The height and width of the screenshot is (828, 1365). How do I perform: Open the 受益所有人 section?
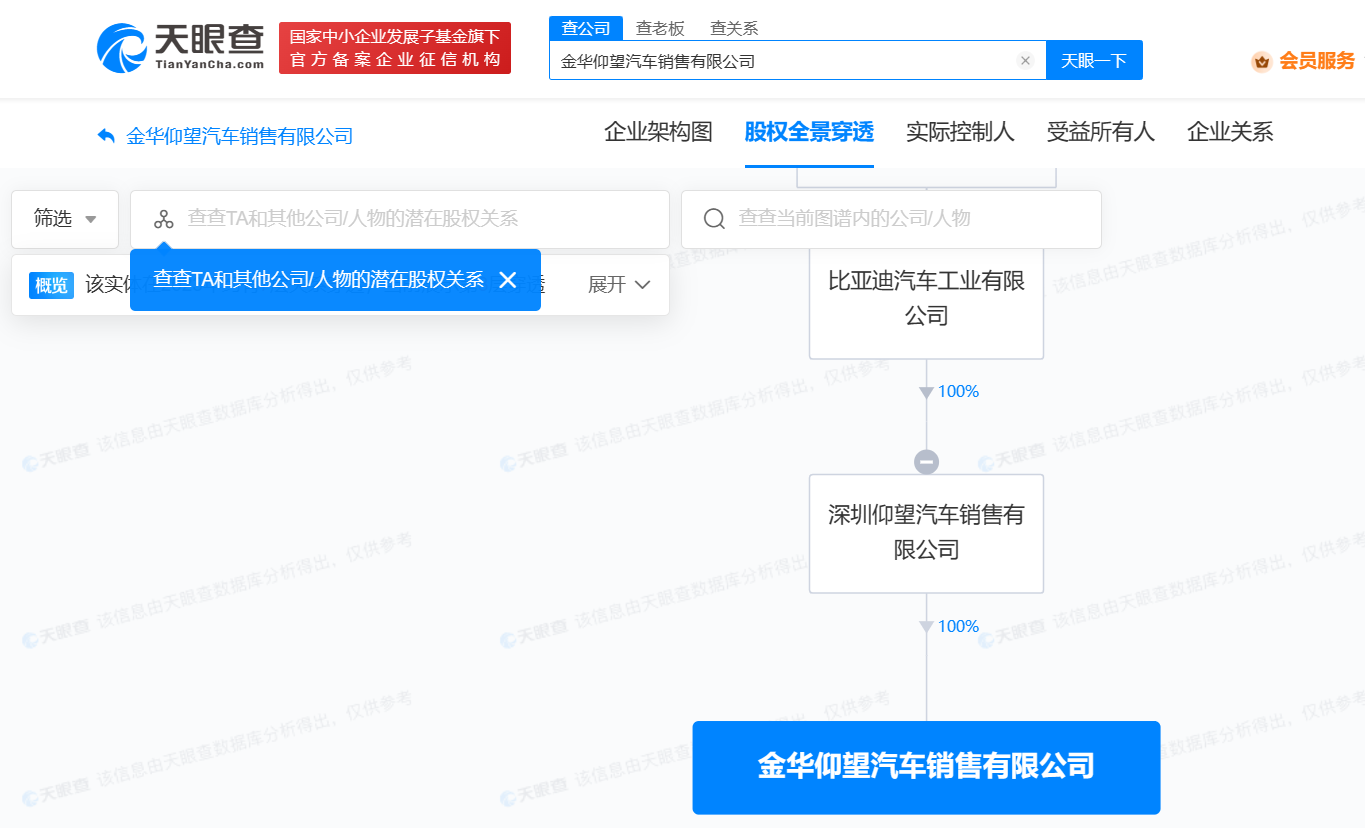click(1100, 131)
